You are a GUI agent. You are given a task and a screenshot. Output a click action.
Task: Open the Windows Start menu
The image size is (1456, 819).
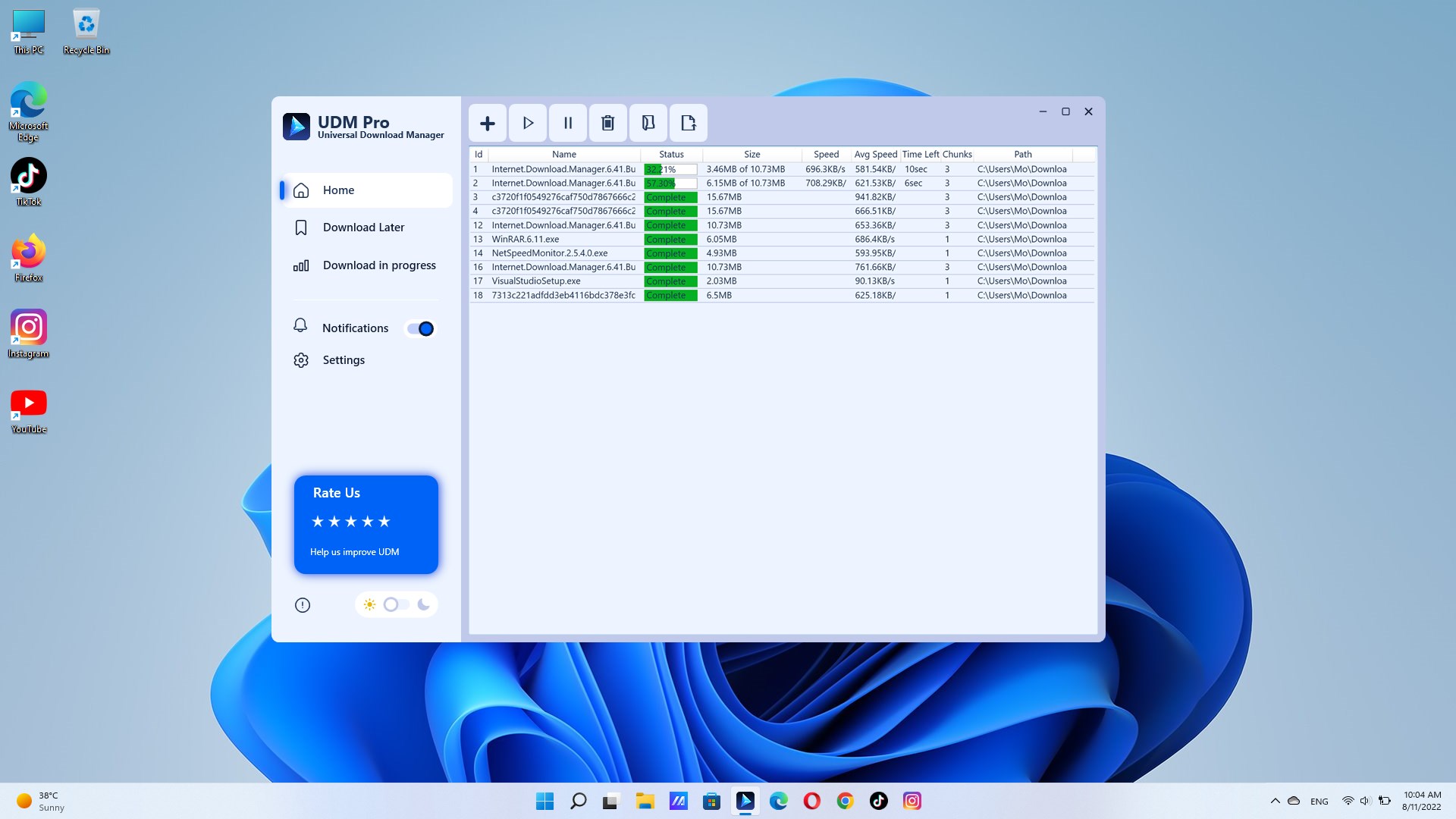click(x=545, y=801)
